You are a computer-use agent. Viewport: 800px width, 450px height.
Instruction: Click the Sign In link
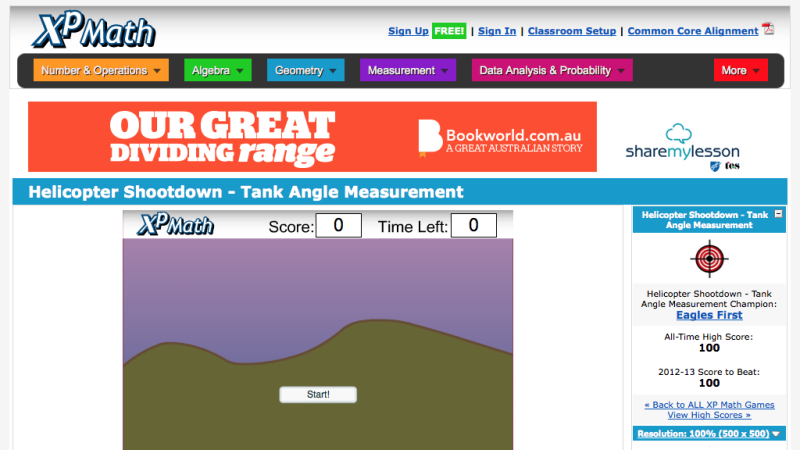tap(497, 31)
